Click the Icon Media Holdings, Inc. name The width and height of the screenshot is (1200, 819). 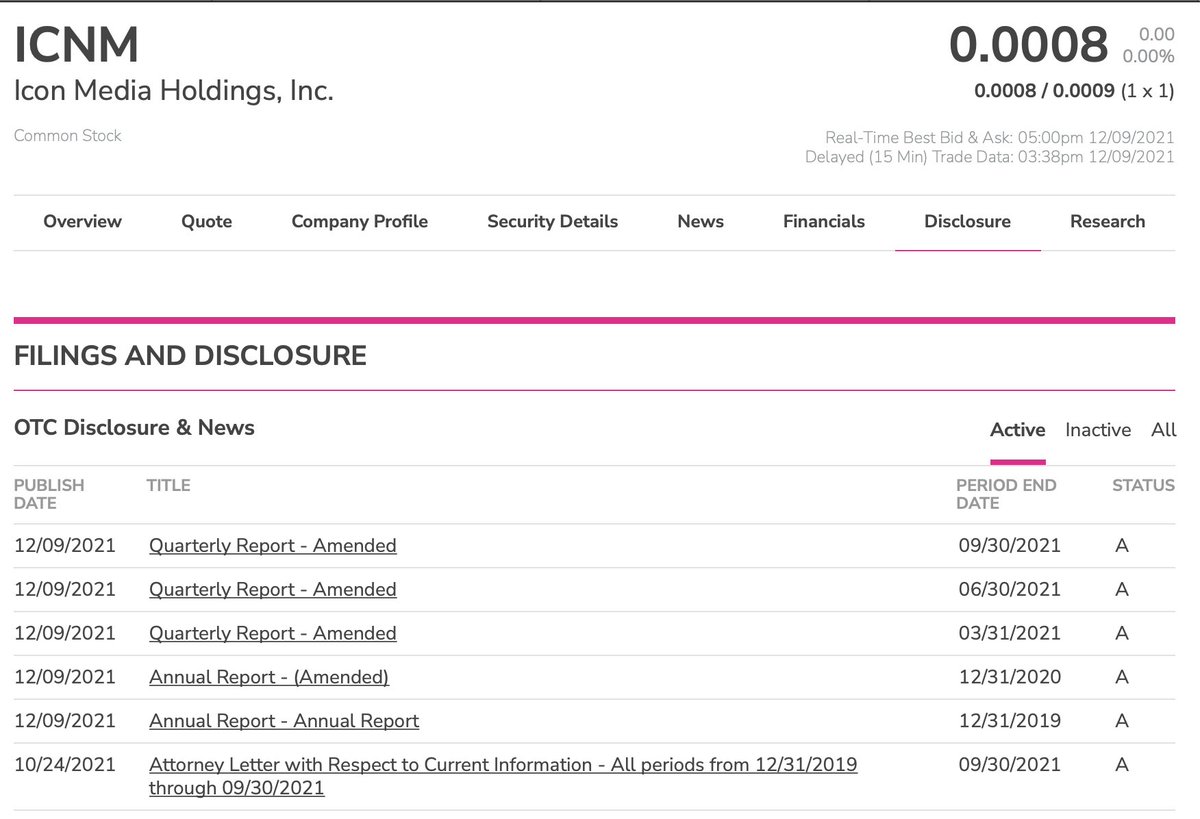point(174,91)
